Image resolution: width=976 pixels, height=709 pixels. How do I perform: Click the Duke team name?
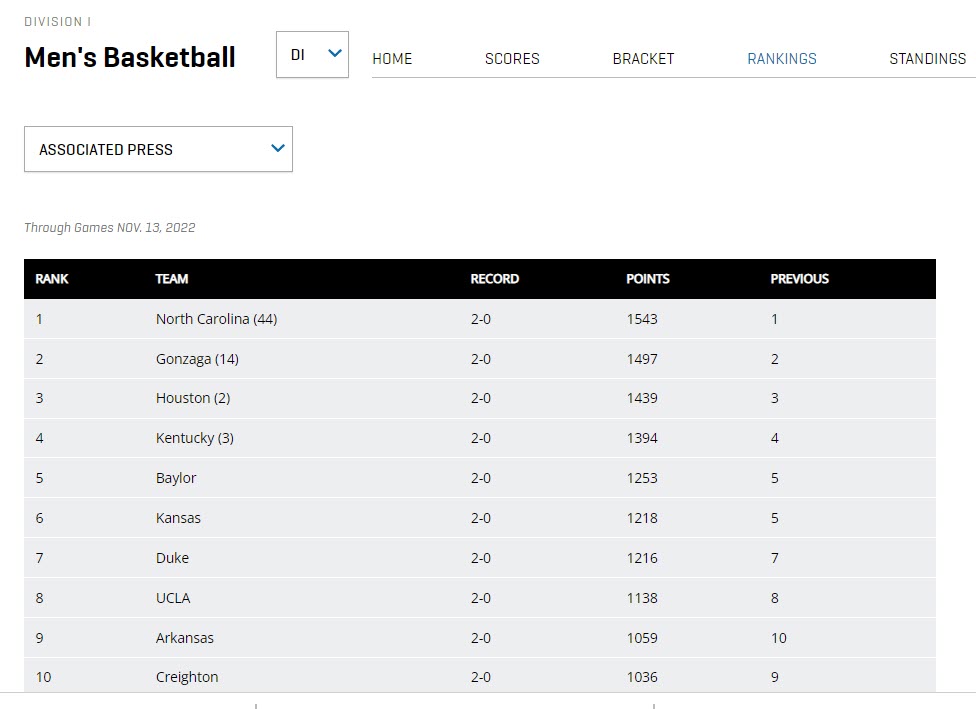coord(172,558)
